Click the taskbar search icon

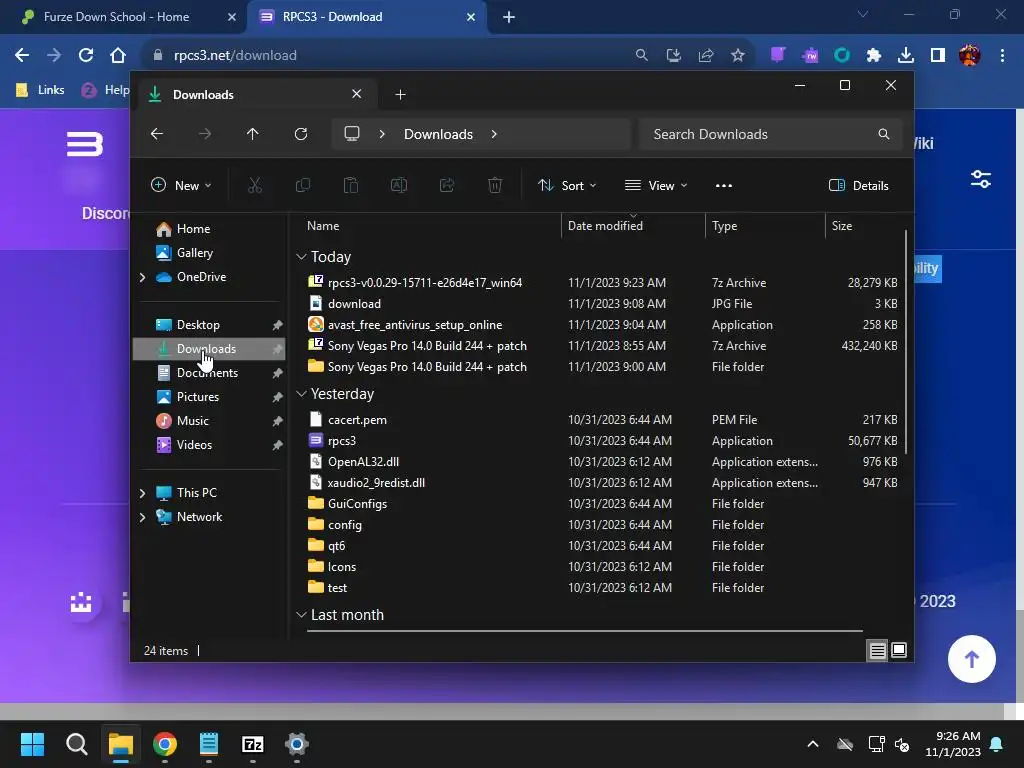tap(76, 744)
